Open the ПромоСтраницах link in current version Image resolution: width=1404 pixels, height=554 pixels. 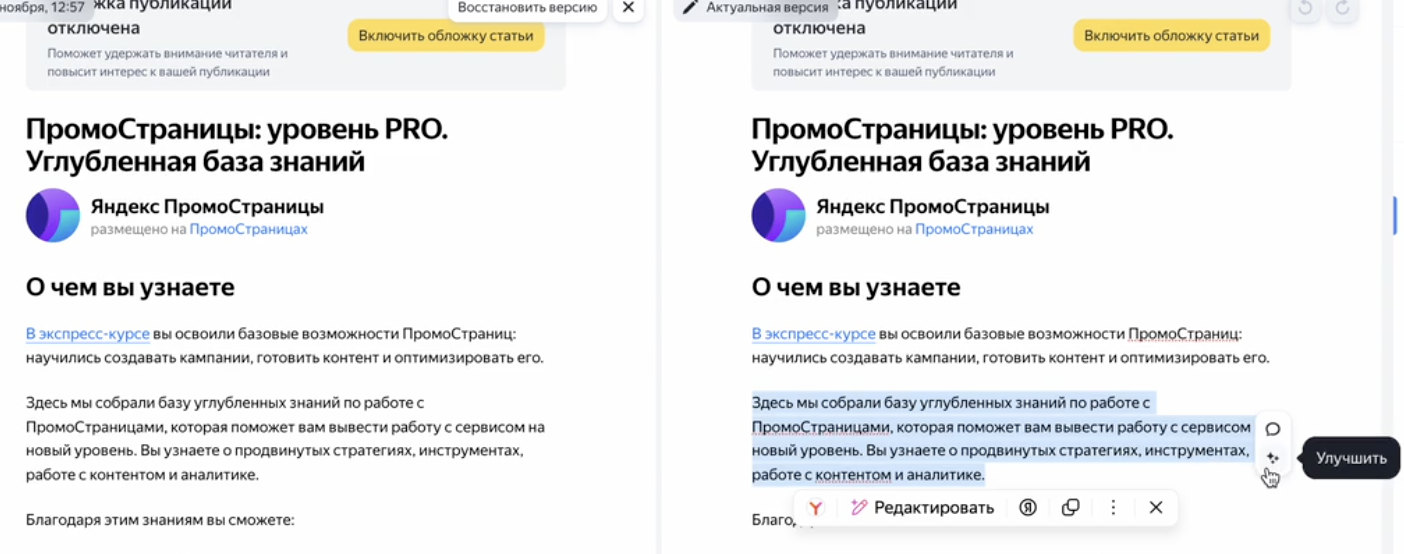tap(973, 229)
